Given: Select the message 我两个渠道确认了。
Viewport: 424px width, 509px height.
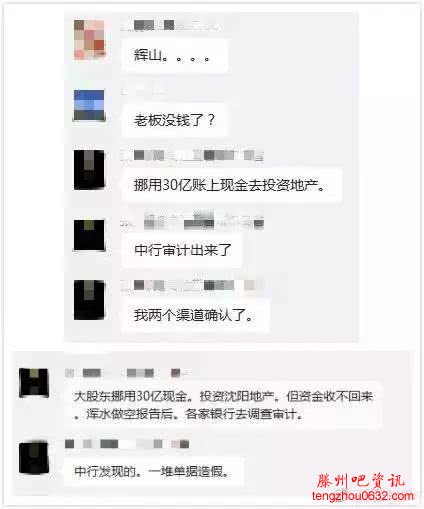Looking at the screenshot, I should click(x=195, y=315).
